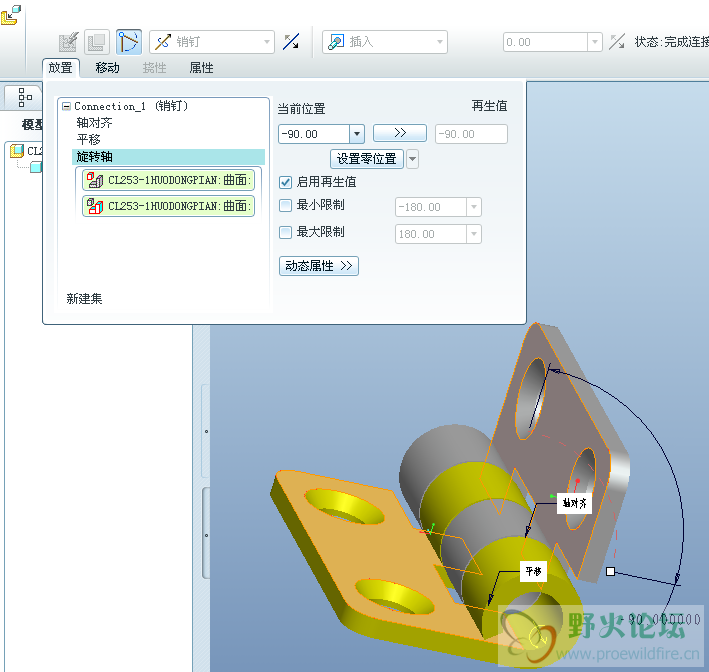This screenshot has width=709, height=672.
Task: Switch to the 移动 tab
Action: coord(108,68)
